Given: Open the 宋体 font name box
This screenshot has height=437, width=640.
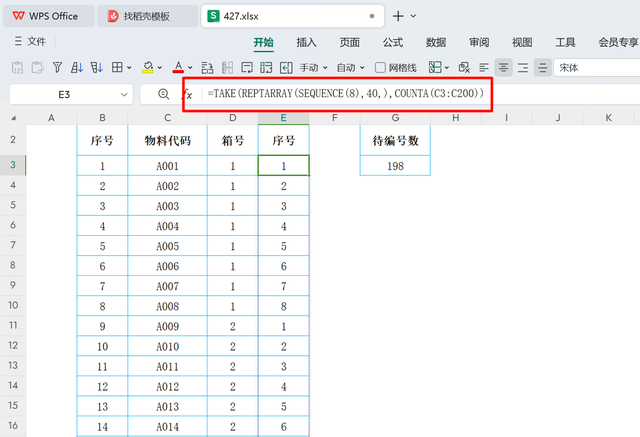Looking at the screenshot, I should pyautogui.click(x=596, y=68).
